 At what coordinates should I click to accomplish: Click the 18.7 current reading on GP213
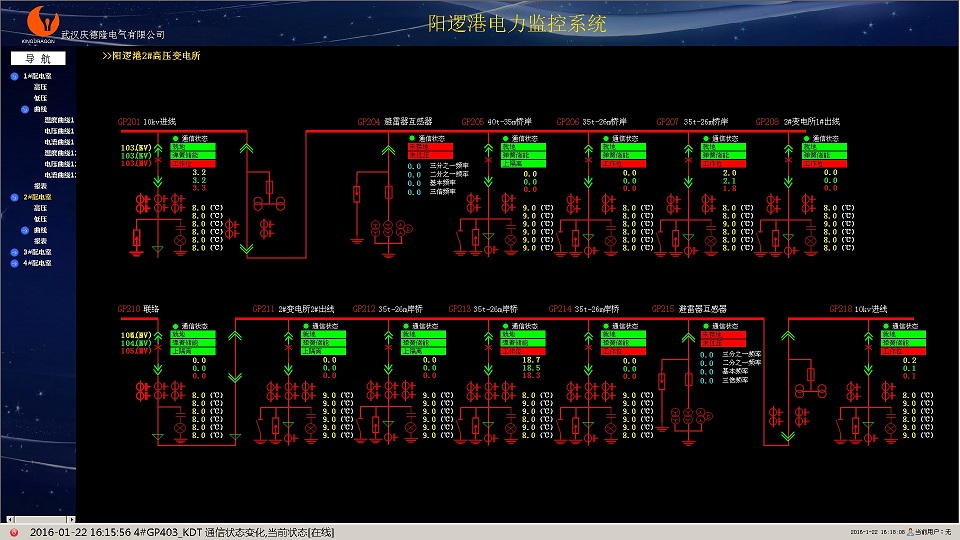point(531,360)
